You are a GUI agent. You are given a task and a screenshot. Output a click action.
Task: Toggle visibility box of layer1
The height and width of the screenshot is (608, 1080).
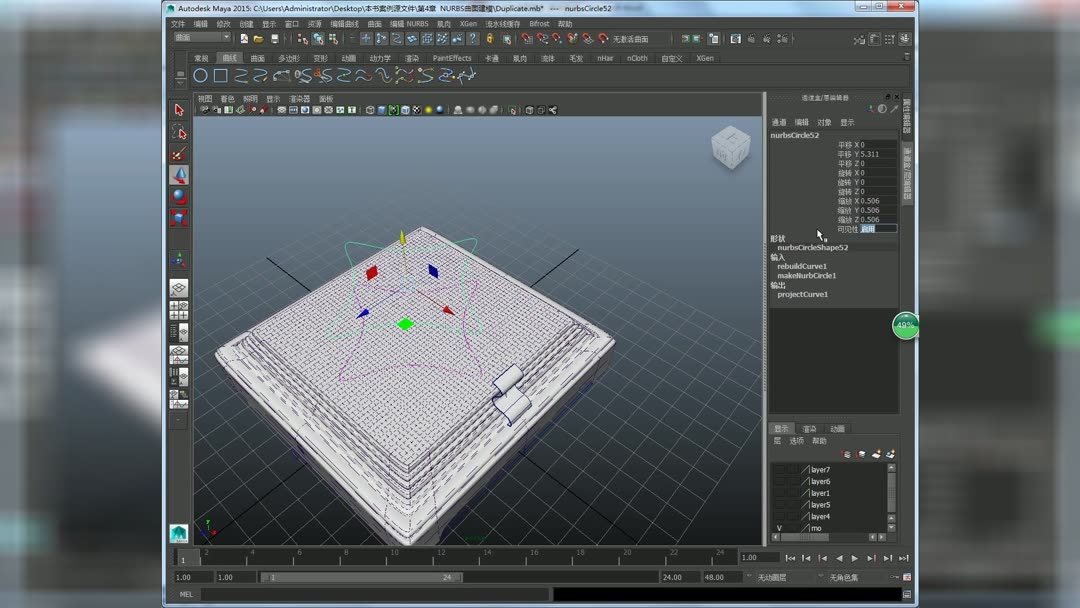pyautogui.click(x=779, y=493)
